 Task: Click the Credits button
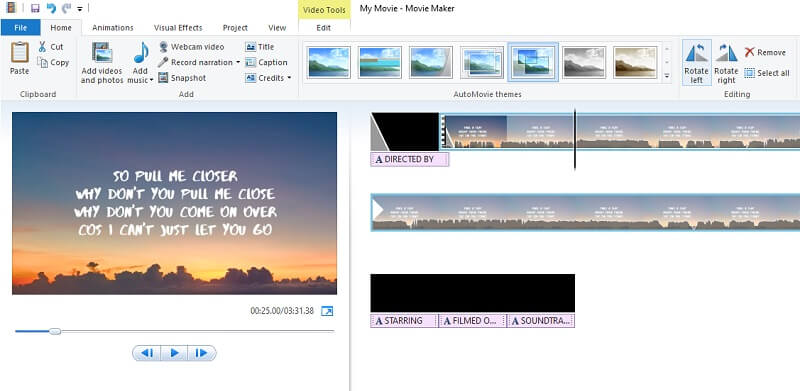coord(264,78)
